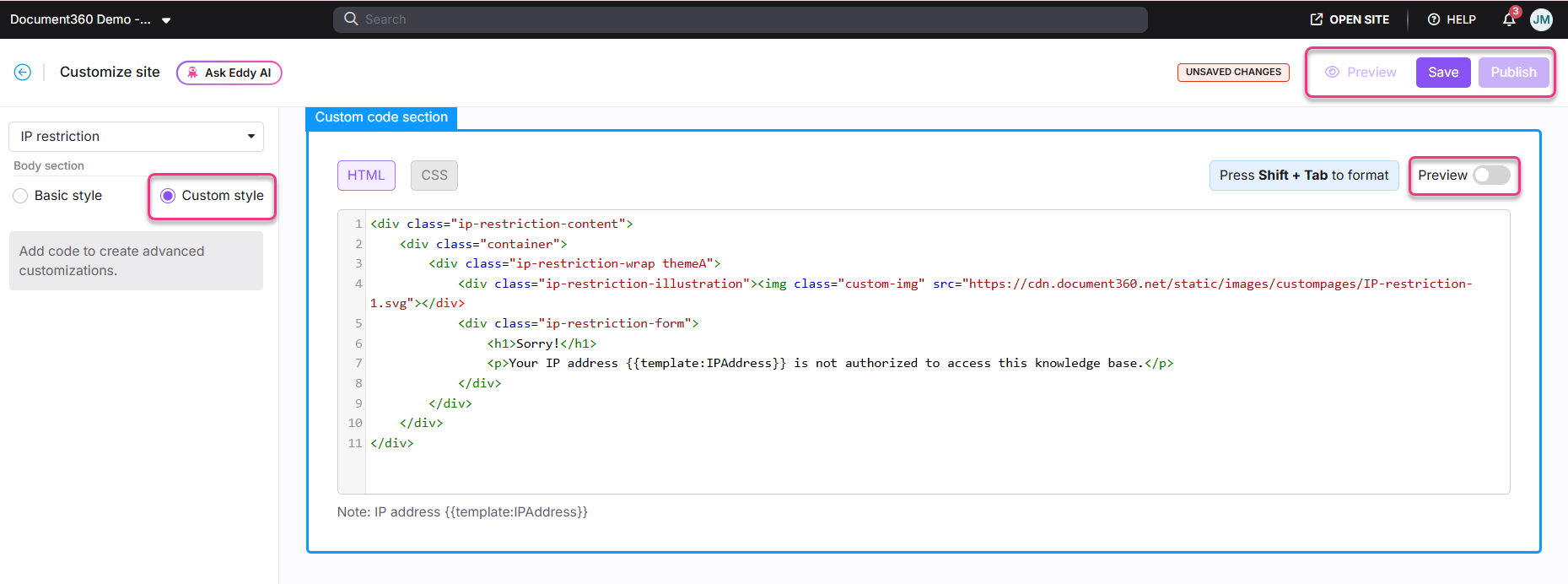
Task: Click the UNSAVED CHANGES badge
Action: [1233, 73]
